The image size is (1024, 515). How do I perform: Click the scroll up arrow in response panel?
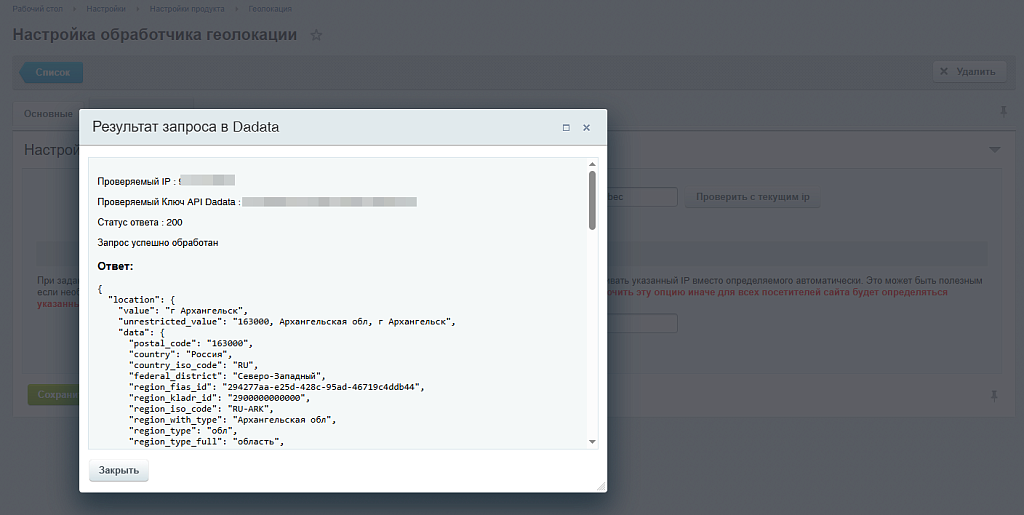tap(592, 164)
